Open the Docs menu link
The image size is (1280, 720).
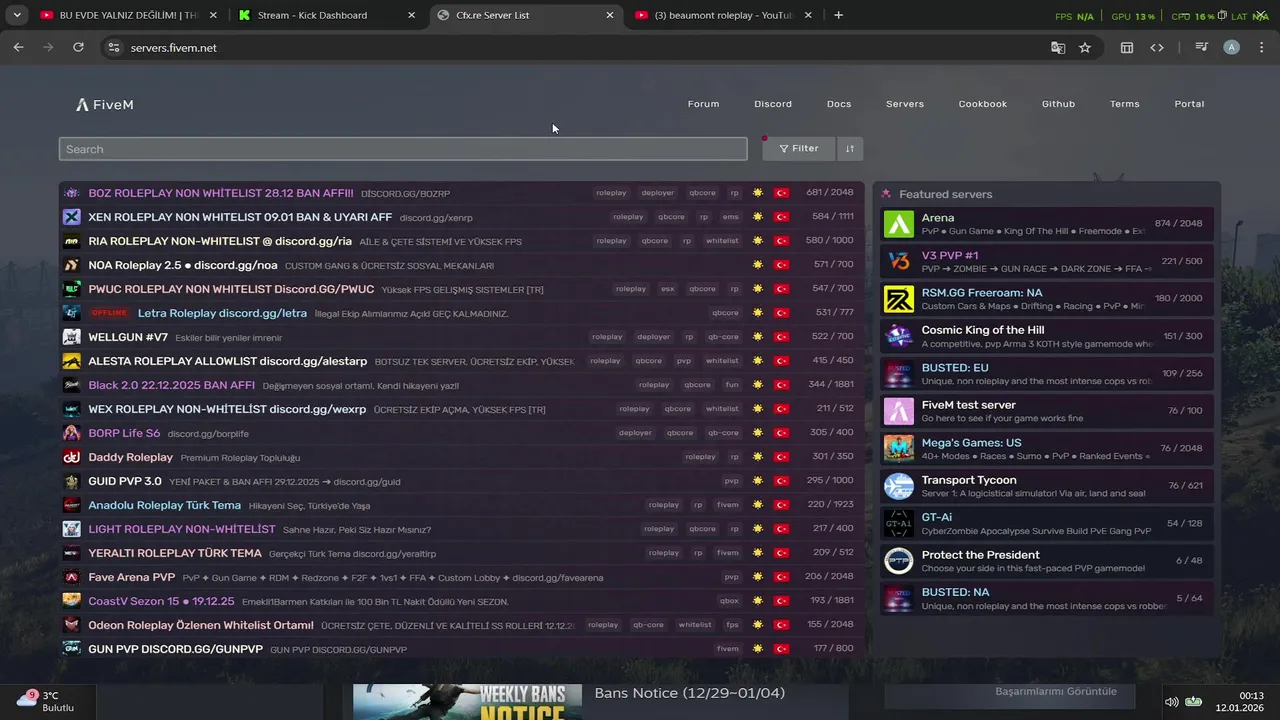(839, 104)
